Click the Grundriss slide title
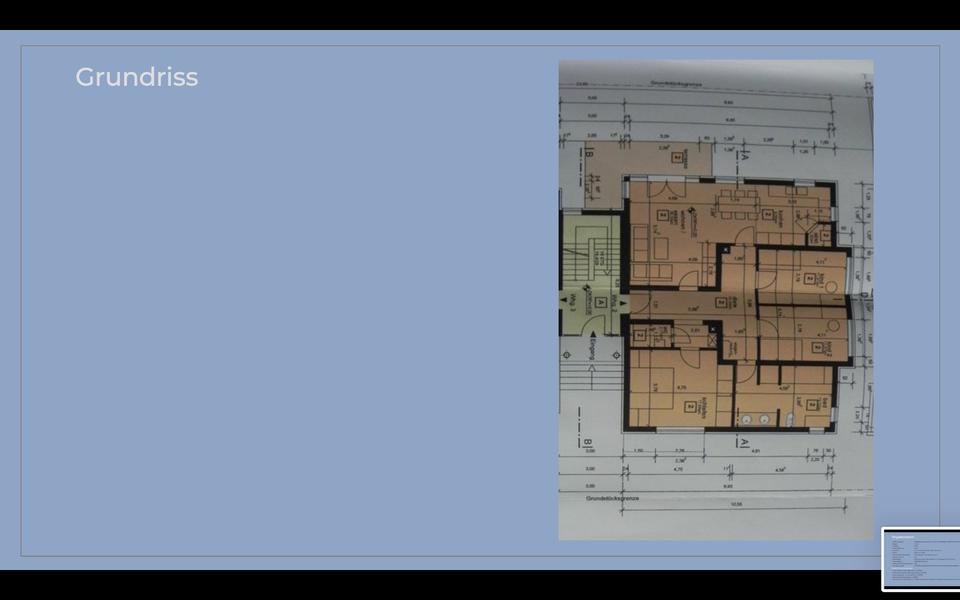 click(x=137, y=77)
